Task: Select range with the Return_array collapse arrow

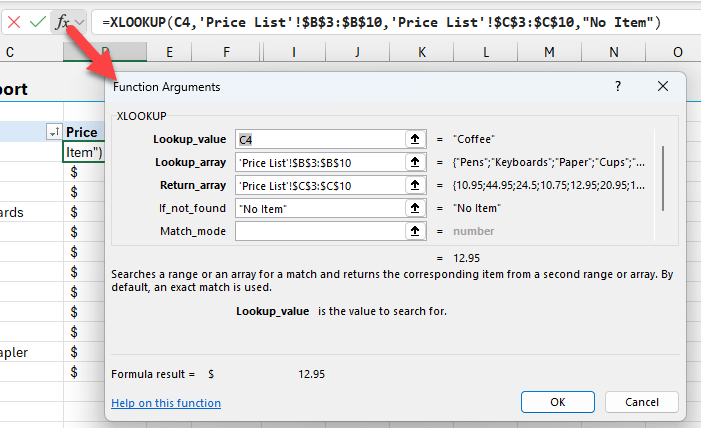Action: 415,185
